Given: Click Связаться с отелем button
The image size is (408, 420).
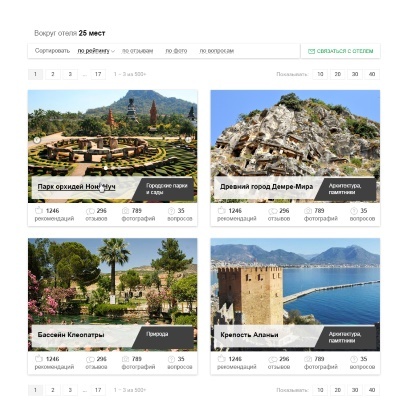Looking at the screenshot, I should click(340, 51).
